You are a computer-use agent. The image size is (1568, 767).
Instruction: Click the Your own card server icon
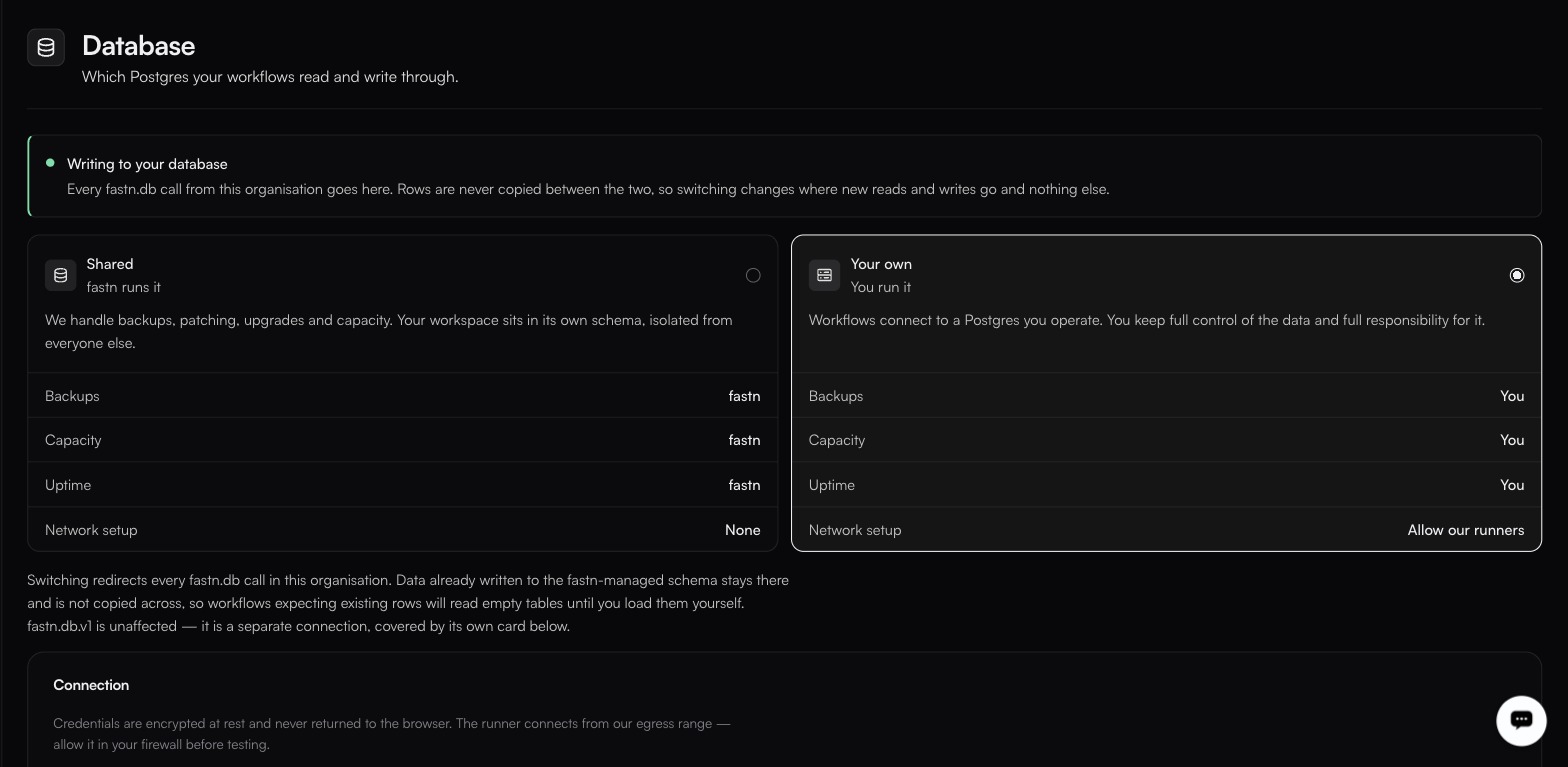(x=825, y=275)
